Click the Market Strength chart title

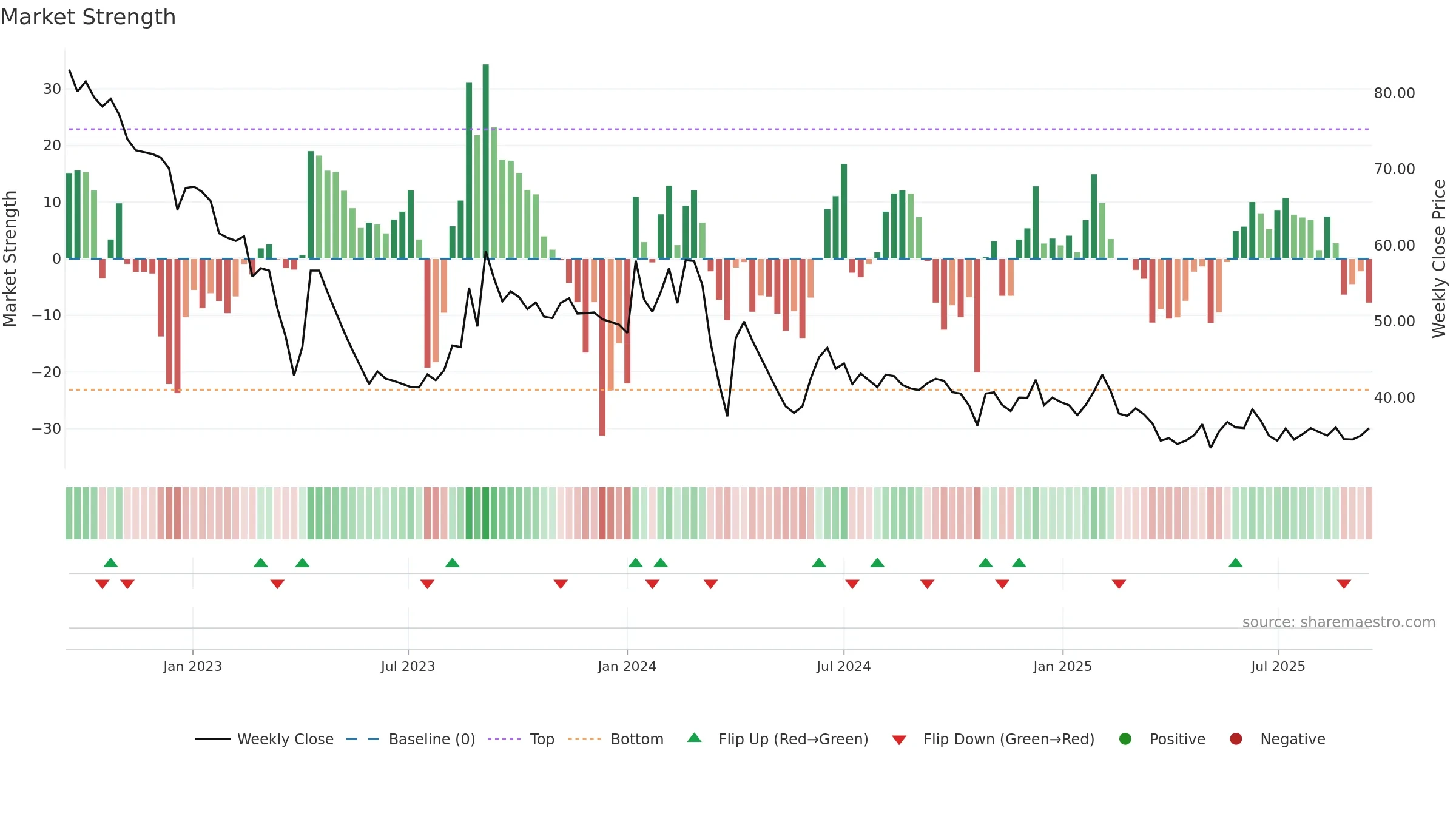[x=88, y=17]
